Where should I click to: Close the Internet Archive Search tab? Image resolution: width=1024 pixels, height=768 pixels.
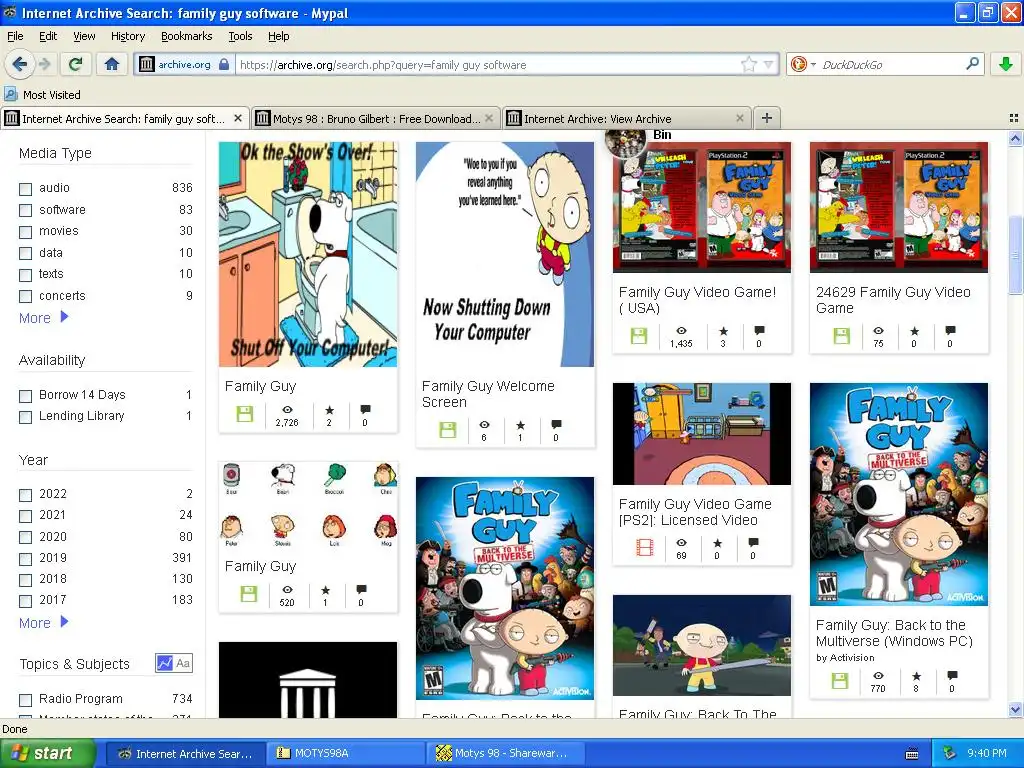point(238,118)
